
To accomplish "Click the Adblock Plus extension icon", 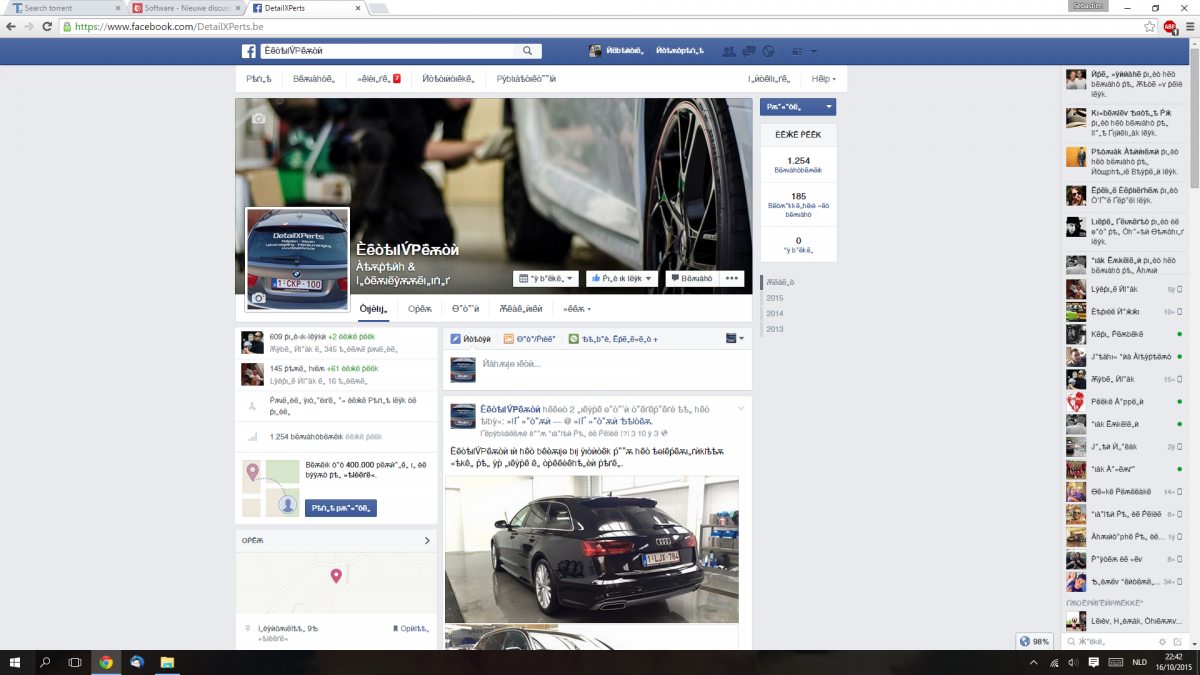I will click(1169, 27).
